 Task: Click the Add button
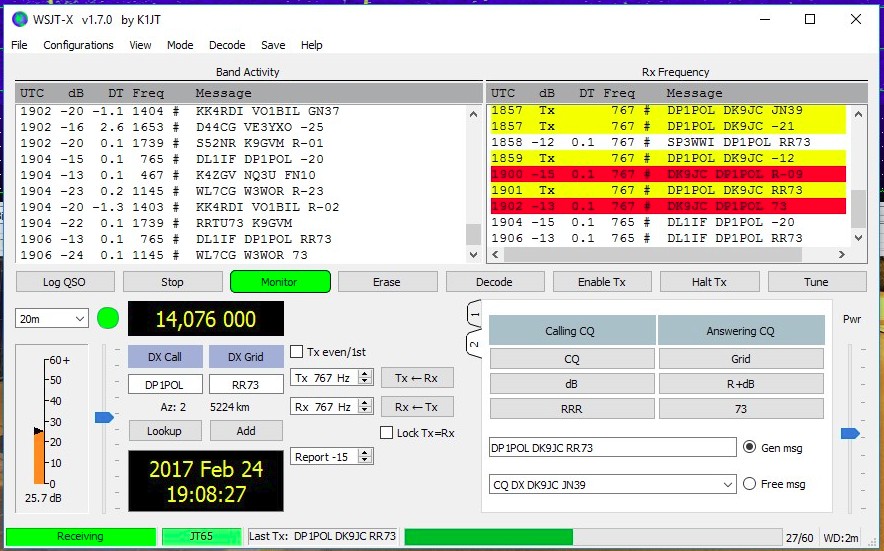[x=246, y=431]
